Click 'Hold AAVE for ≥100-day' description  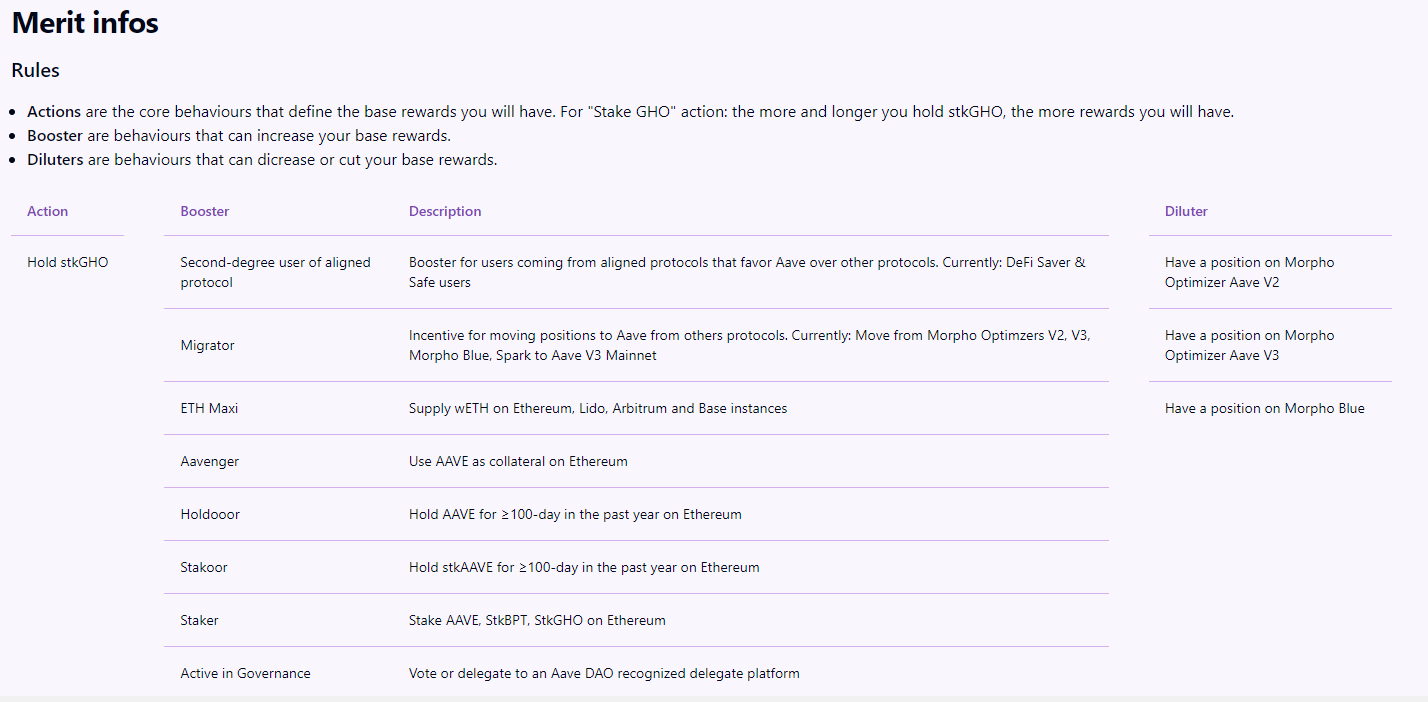(x=575, y=514)
